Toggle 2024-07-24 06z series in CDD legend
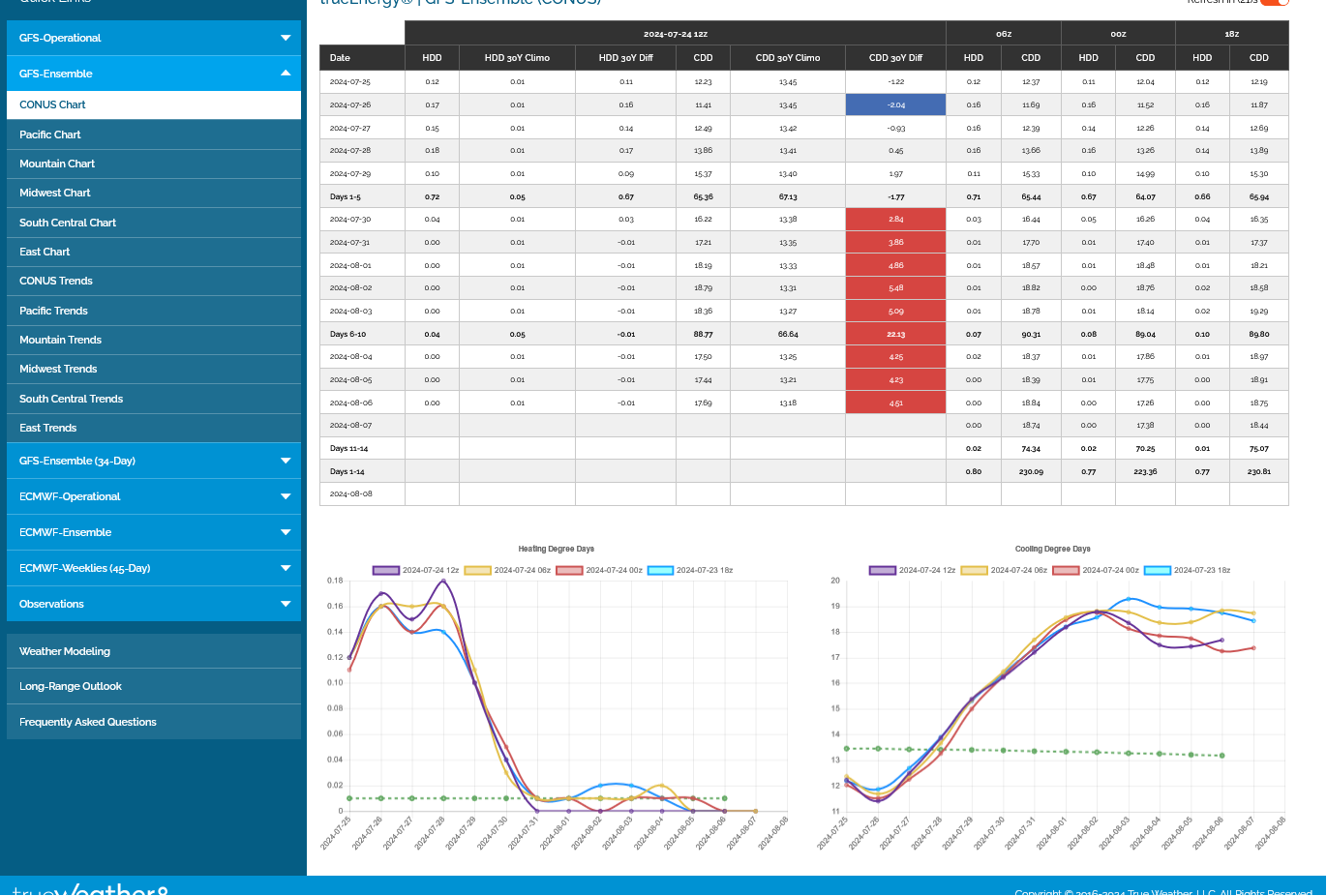Image resolution: width=1327 pixels, height=896 pixels. pos(1004,570)
